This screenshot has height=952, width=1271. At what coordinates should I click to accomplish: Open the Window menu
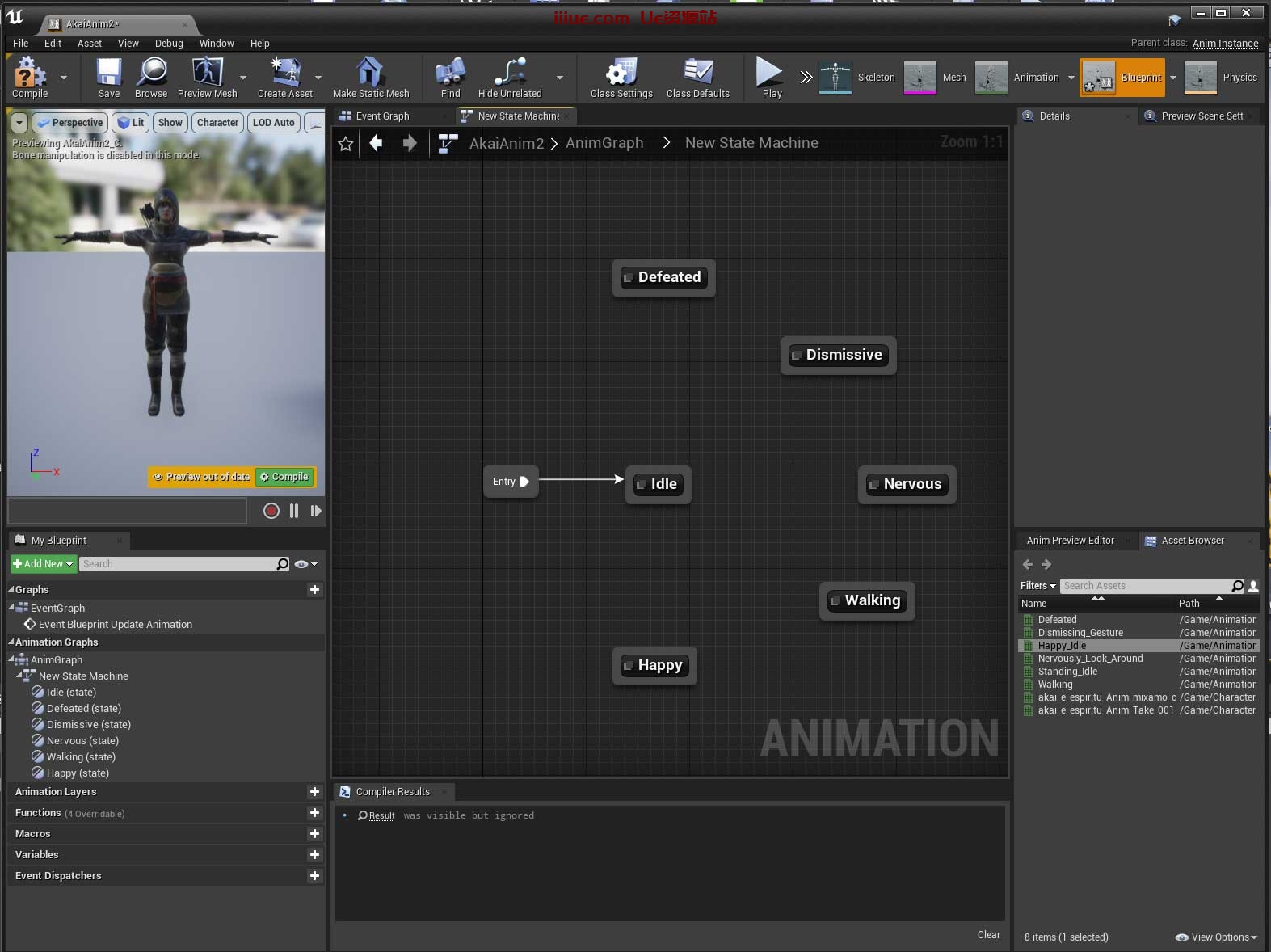[217, 44]
